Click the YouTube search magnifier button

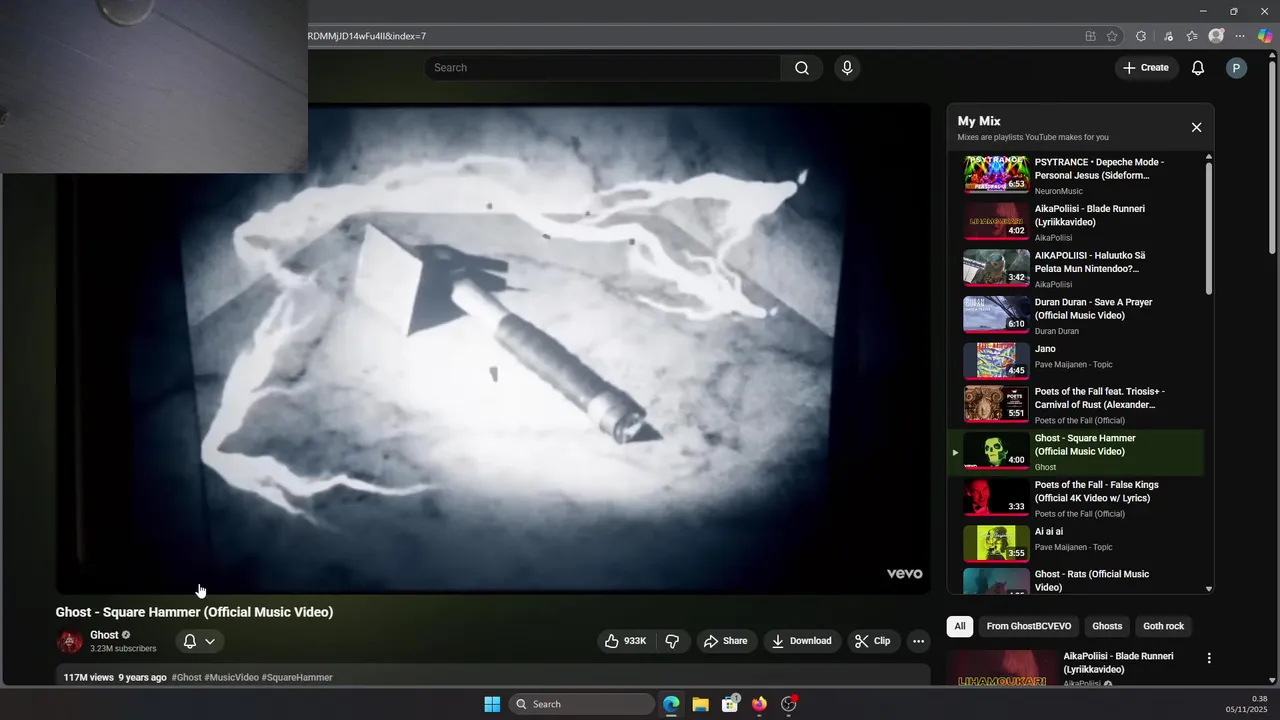click(802, 68)
